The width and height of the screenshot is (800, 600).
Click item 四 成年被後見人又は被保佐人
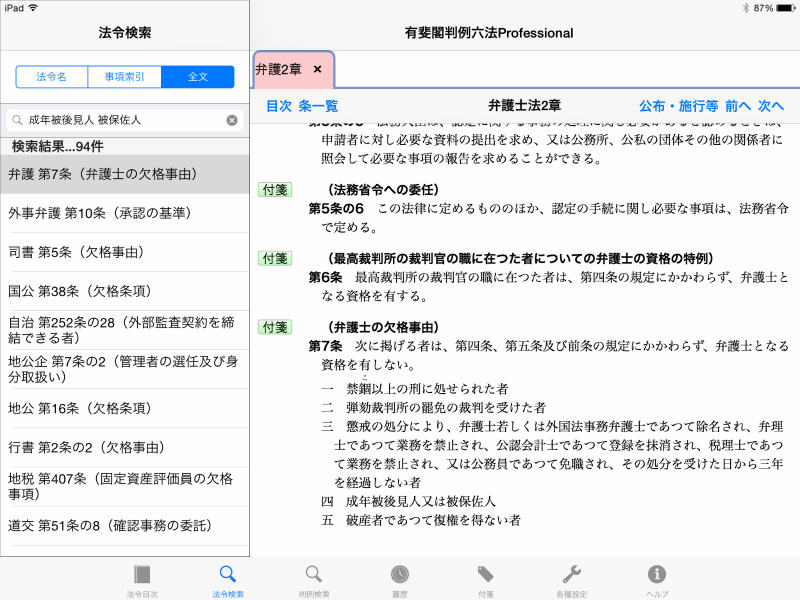(408, 502)
